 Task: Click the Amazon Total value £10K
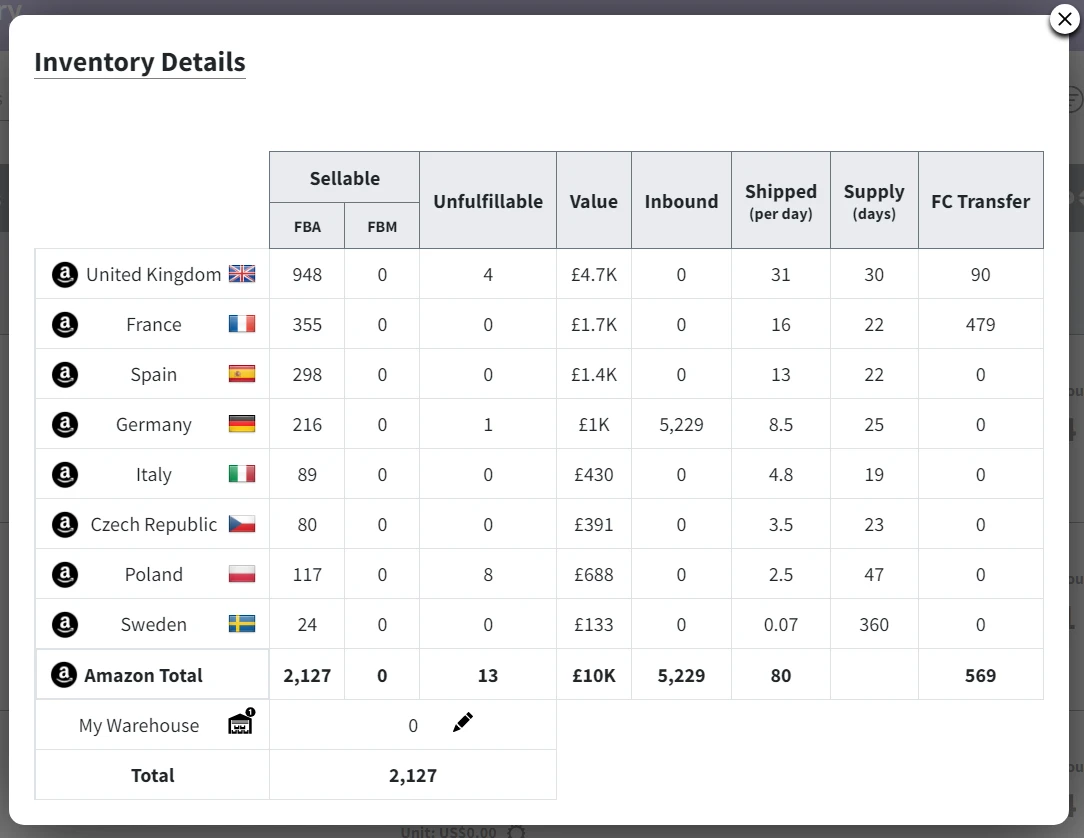(x=594, y=676)
